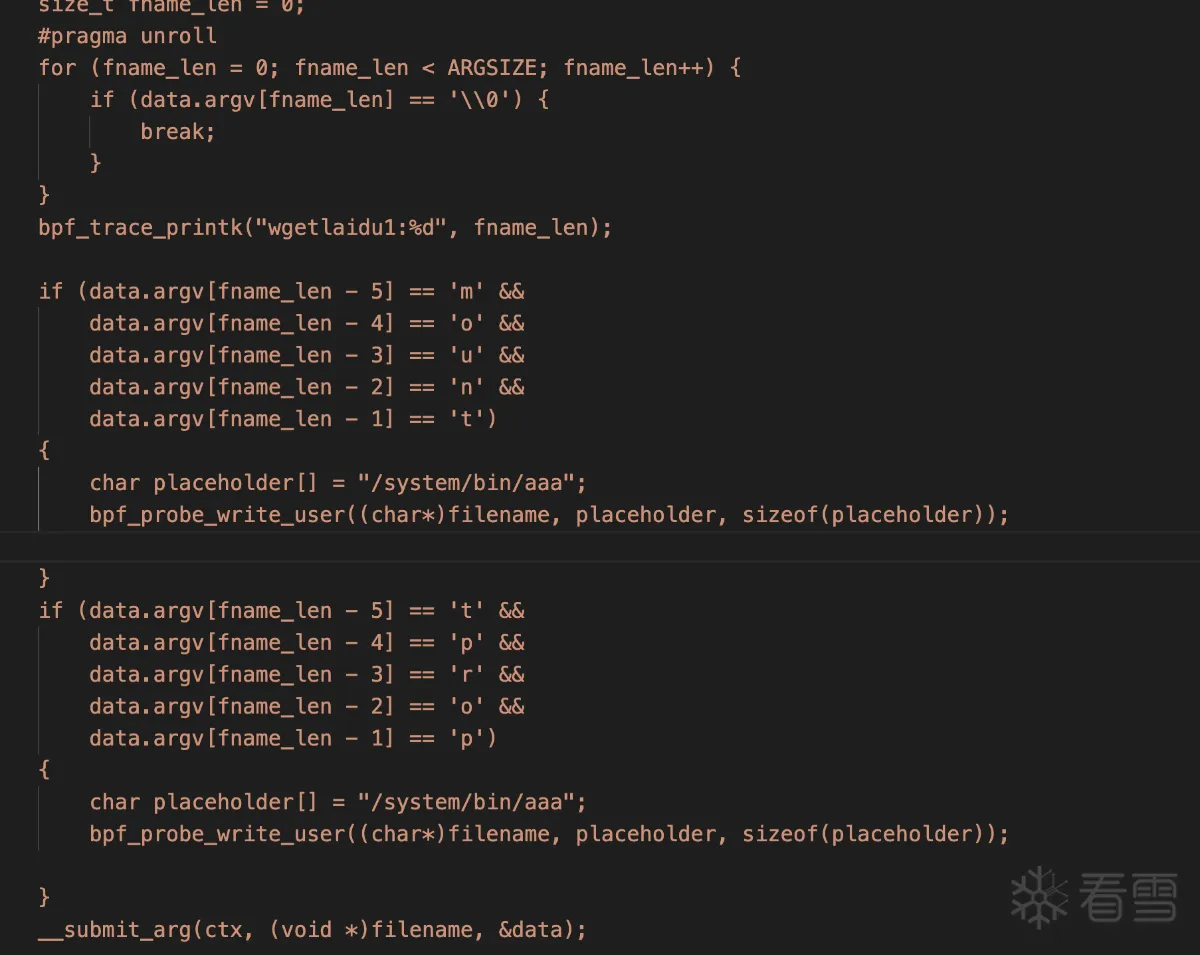Place cursor on the break; statement

tap(178, 132)
